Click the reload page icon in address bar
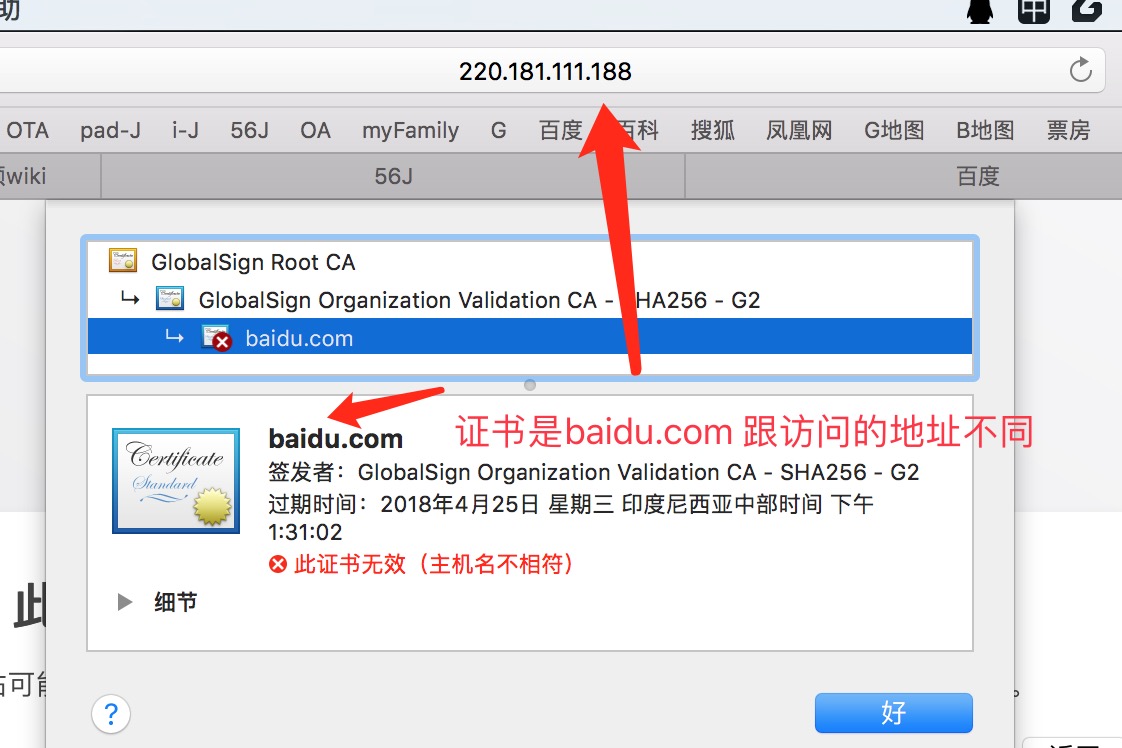The height and width of the screenshot is (748, 1122). tap(1080, 70)
